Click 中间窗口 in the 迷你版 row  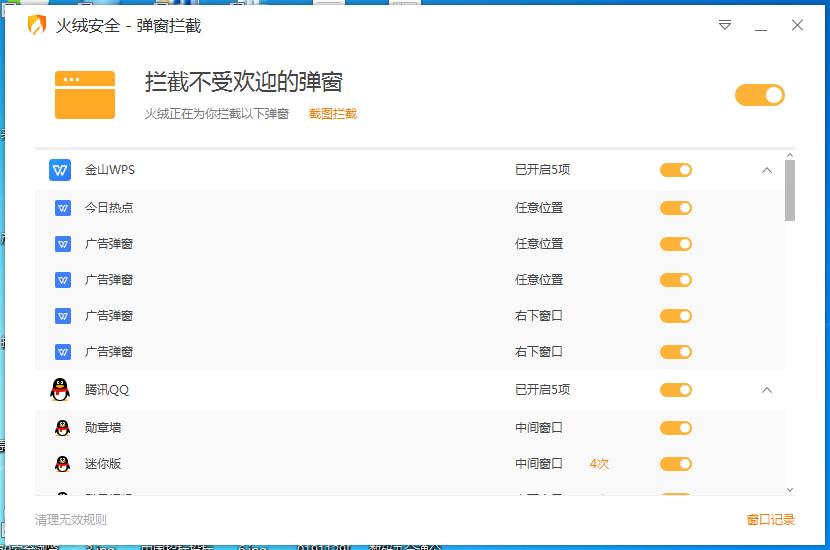point(539,464)
